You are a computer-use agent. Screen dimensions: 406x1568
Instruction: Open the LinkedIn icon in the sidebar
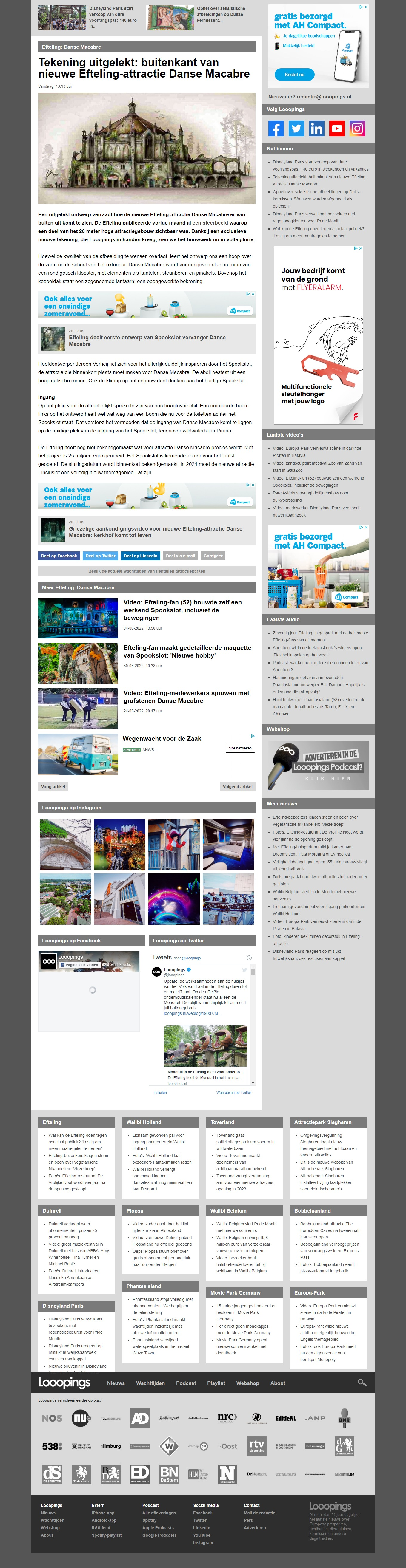pos(316,129)
